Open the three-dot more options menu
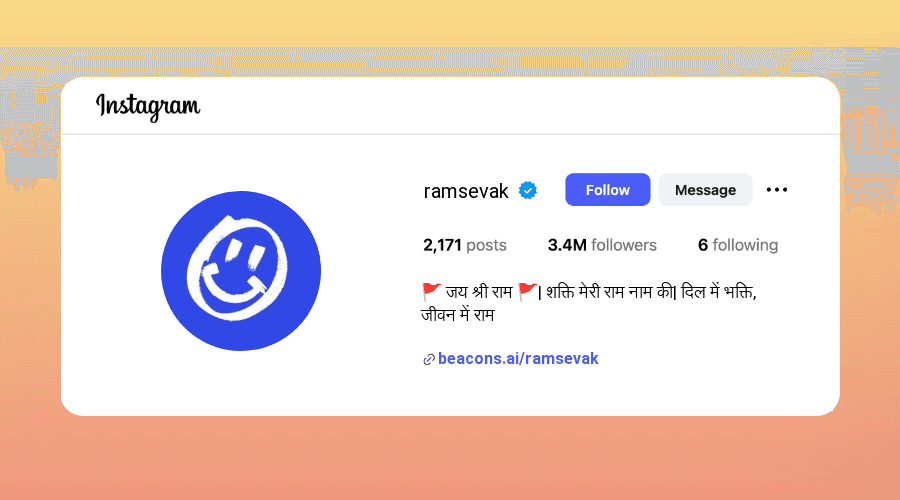Screen dimensions: 900x500 [x=777, y=189]
